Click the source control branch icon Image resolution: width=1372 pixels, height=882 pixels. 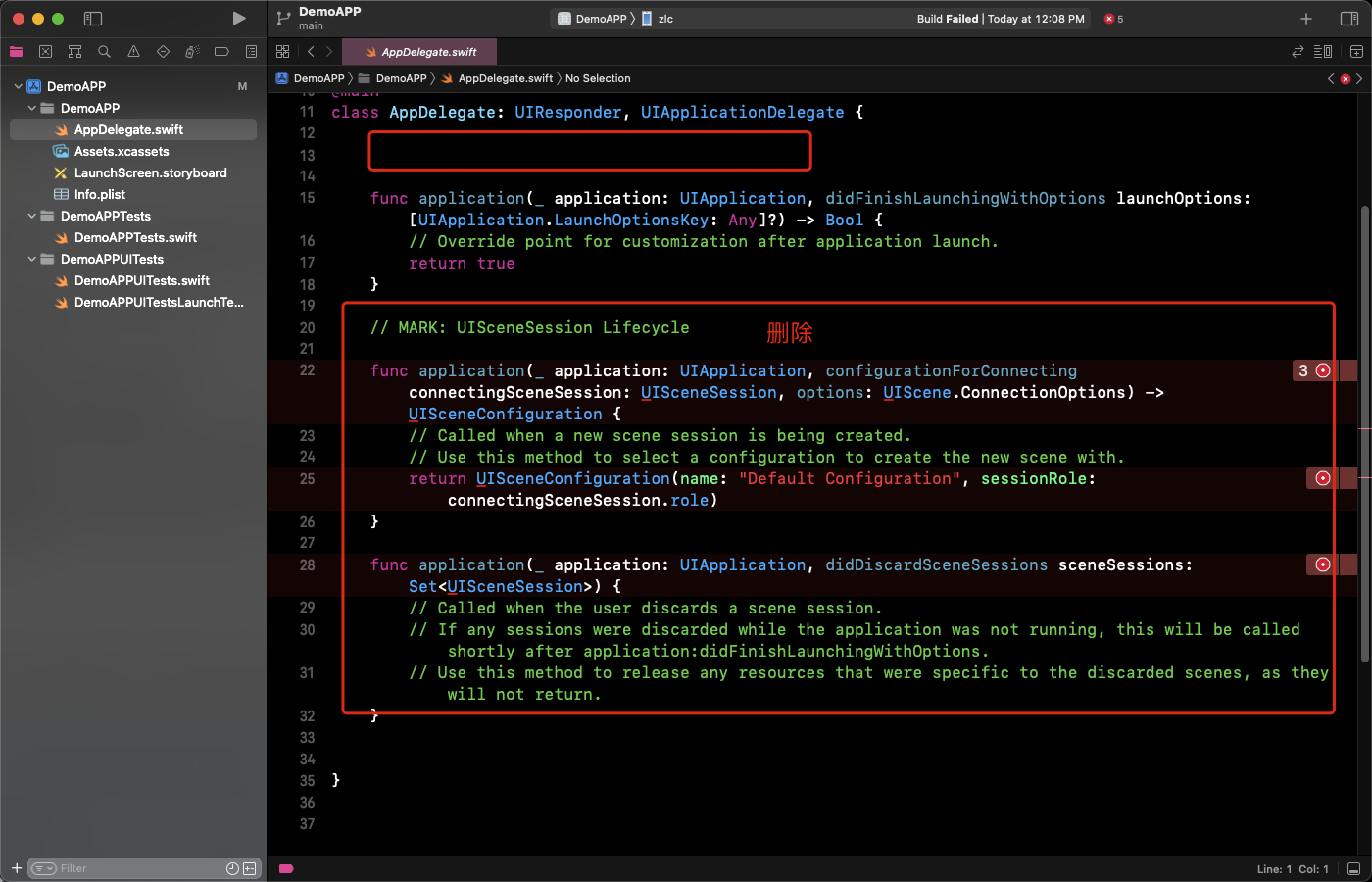tap(283, 18)
